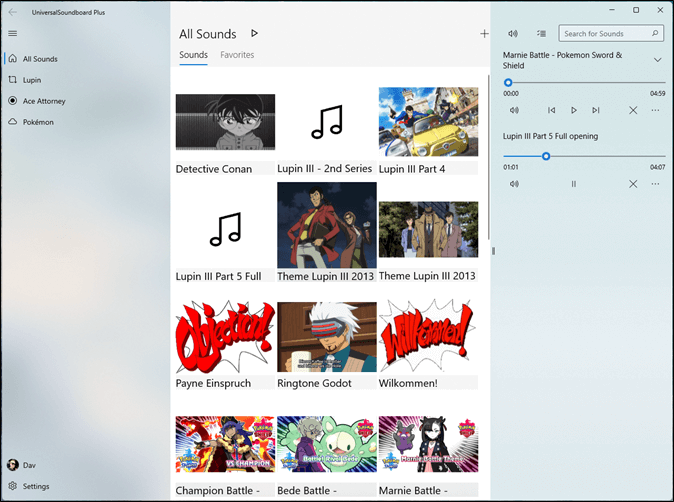This screenshot has height=502, width=674.
Task: Adjust volume of Lupin III Part 5 player
Action: click(513, 184)
